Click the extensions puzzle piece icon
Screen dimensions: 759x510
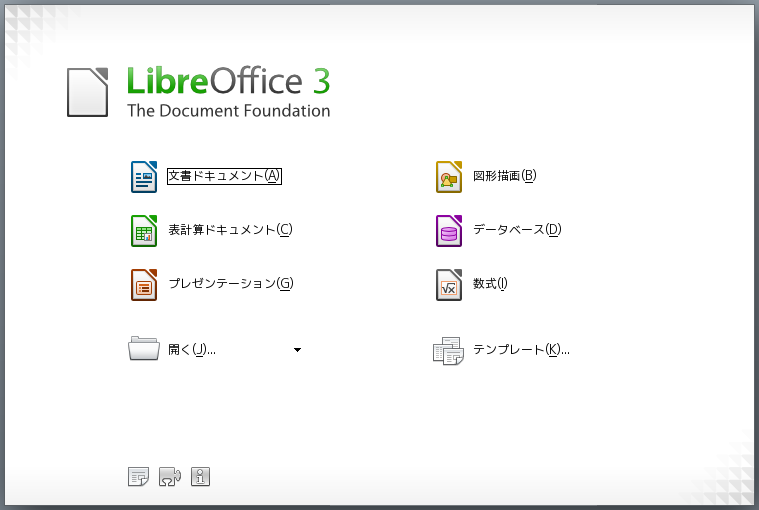click(169, 477)
